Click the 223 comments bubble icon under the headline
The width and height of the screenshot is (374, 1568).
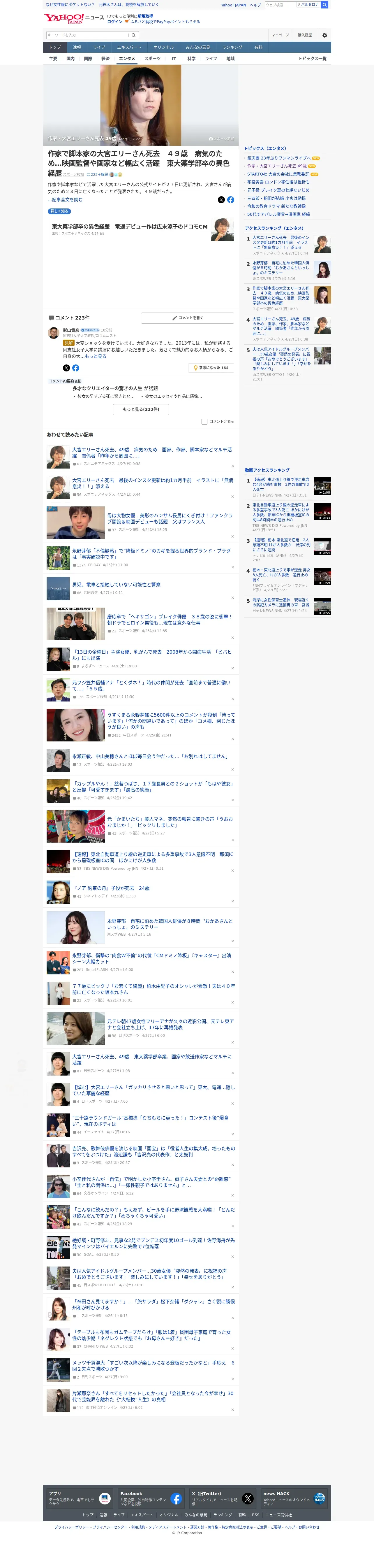point(89,174)
